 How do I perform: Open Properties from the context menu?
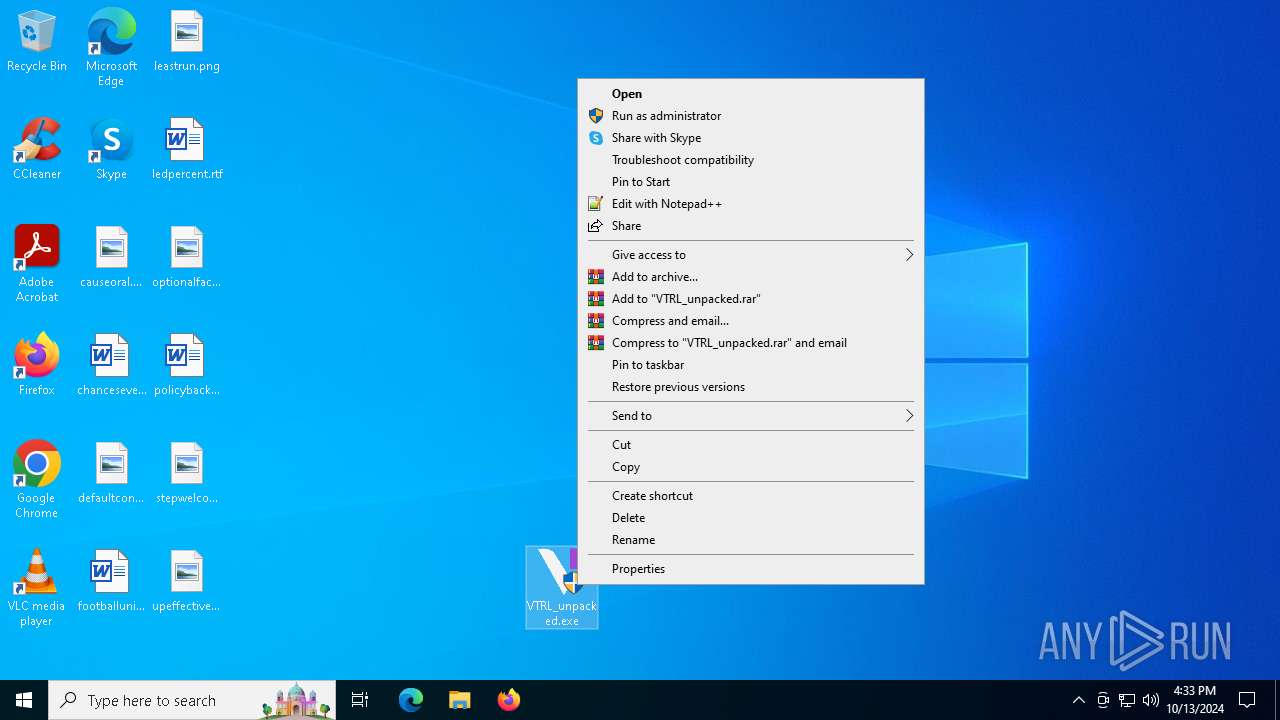(x=751, y=569)
